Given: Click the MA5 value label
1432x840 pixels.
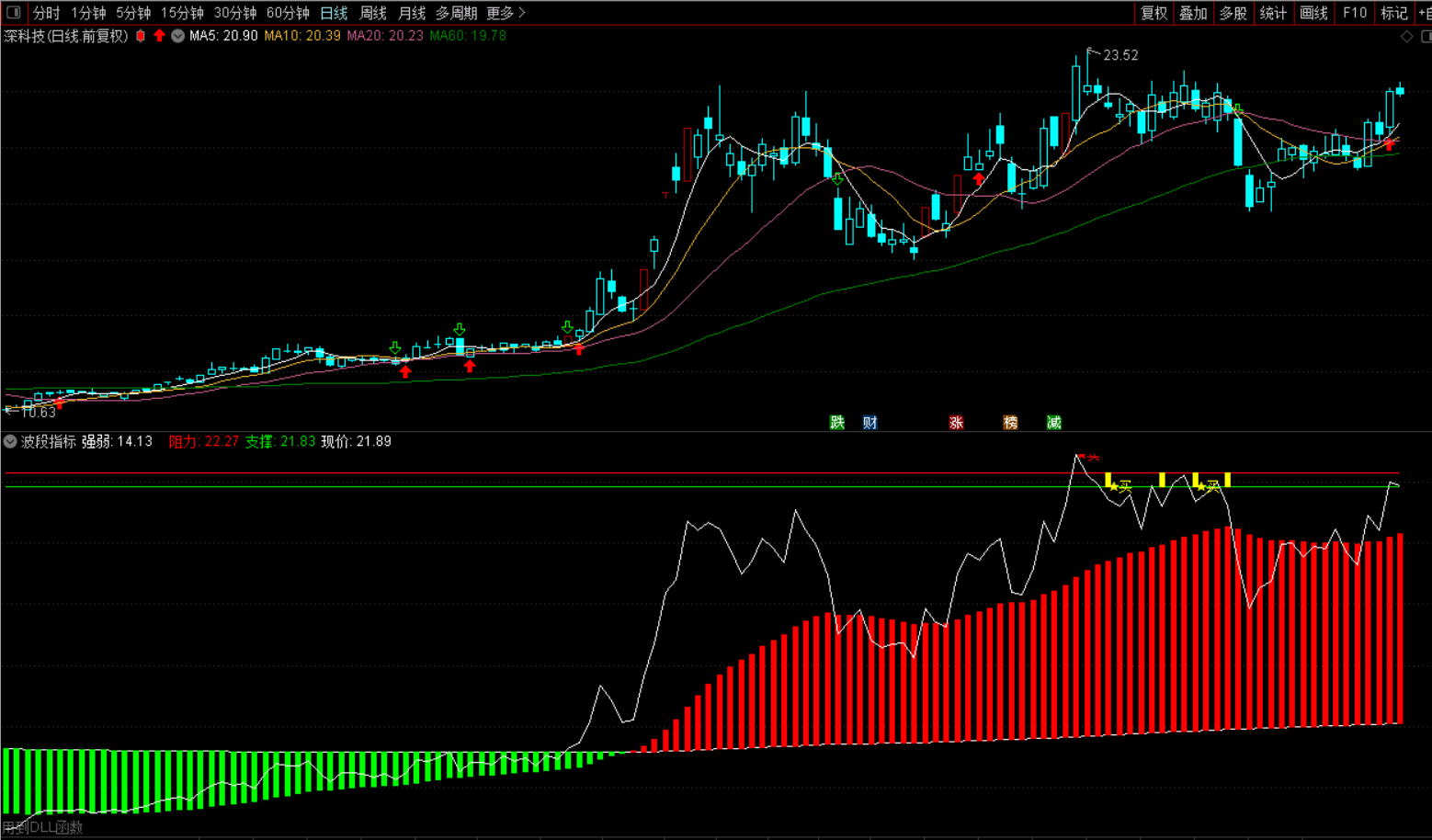Looking at the screenshot, I should 223,36.
